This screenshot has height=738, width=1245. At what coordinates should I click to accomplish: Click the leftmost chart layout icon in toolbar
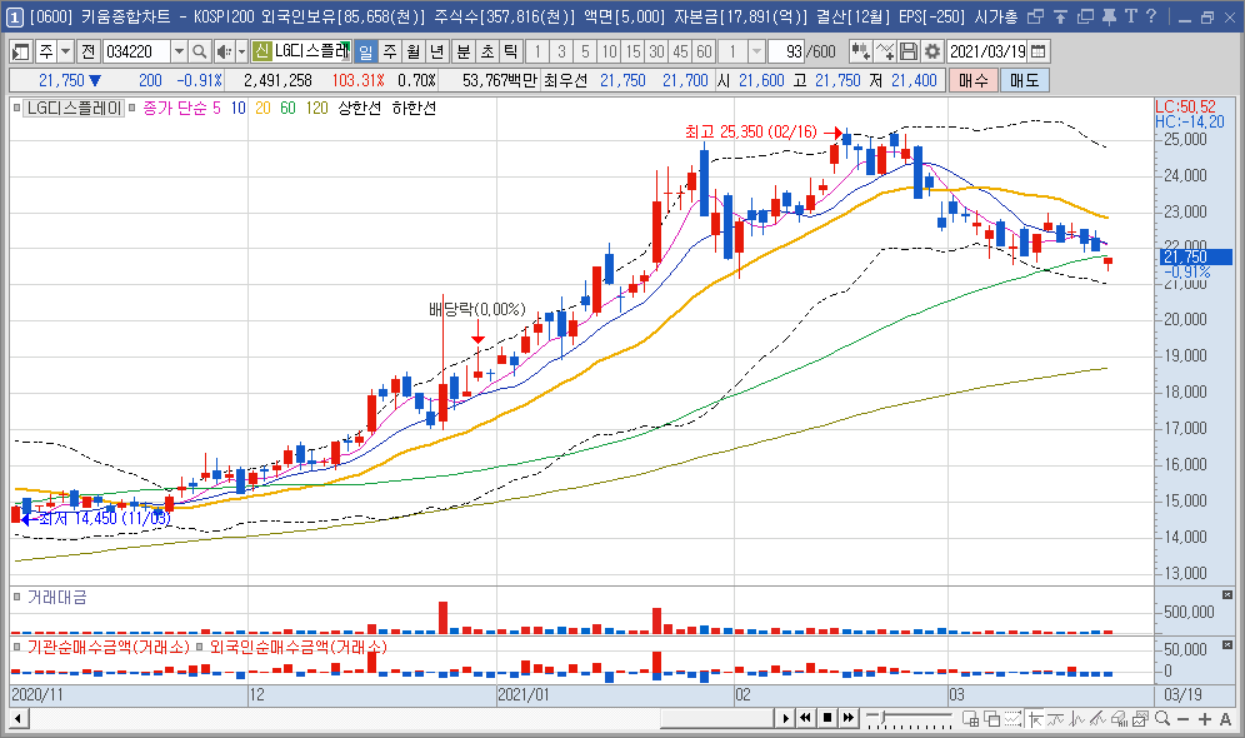click(21, 52)
